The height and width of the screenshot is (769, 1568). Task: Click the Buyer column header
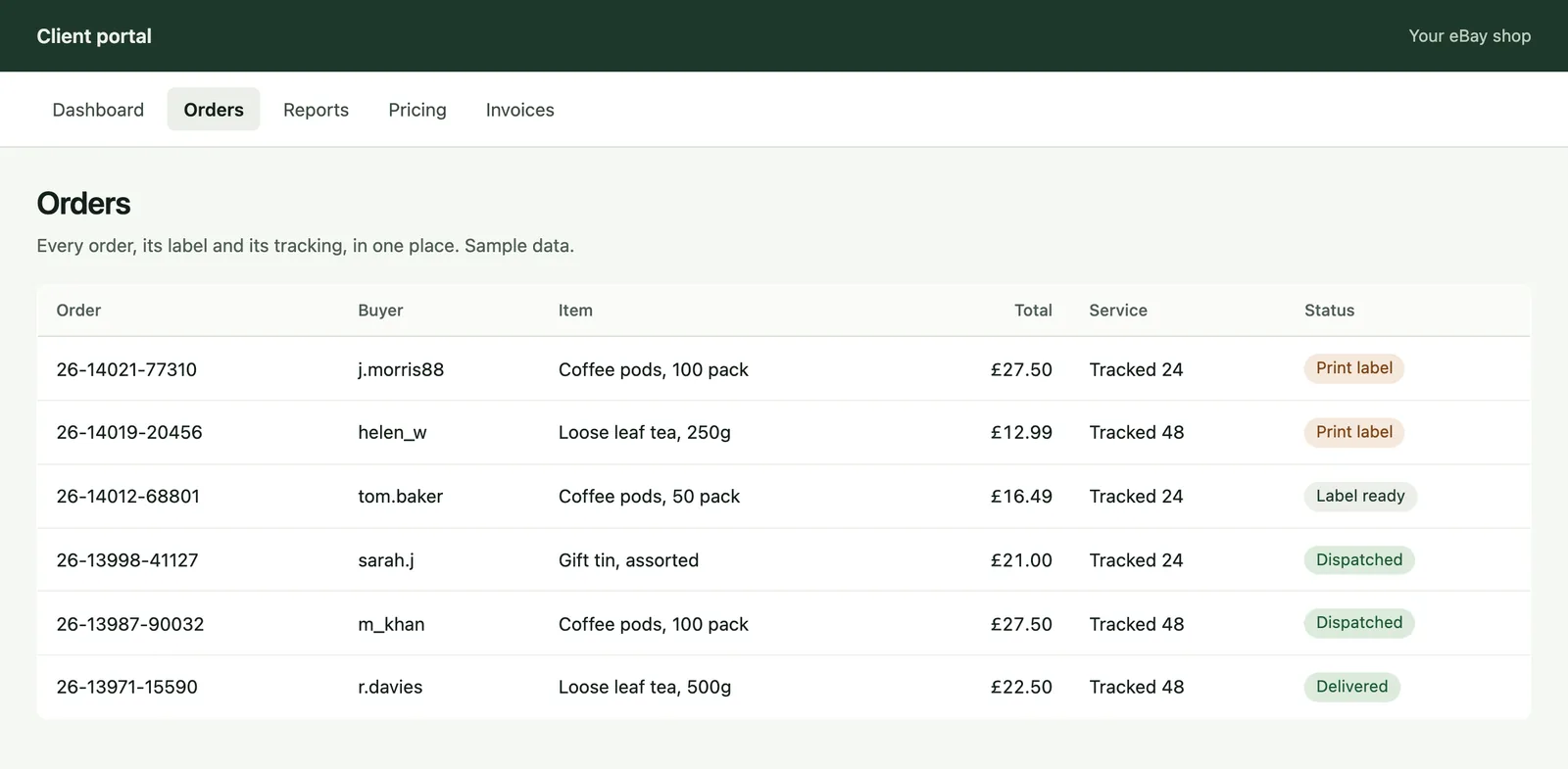pyautogui.click(x=380, y=311)
